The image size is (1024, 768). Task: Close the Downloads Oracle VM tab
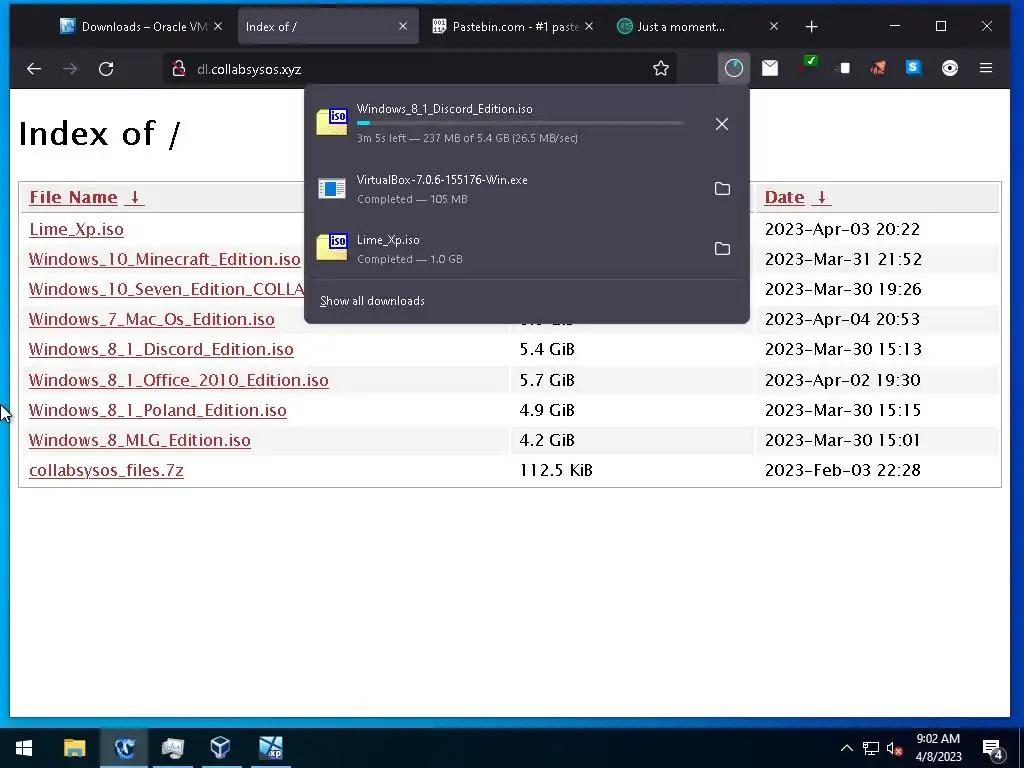click(218, 27)
